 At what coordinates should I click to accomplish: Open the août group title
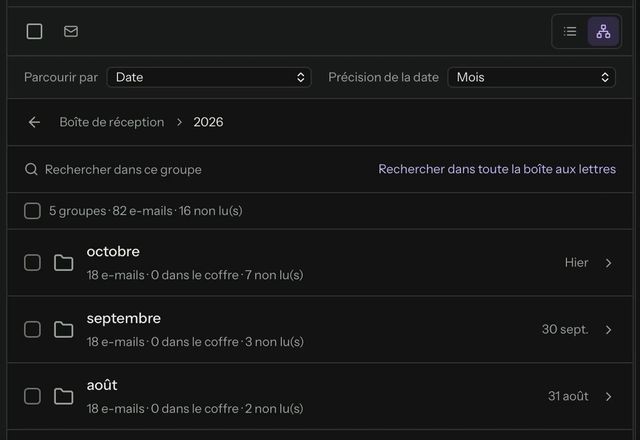pyautogui.click(x=102, y=385)
